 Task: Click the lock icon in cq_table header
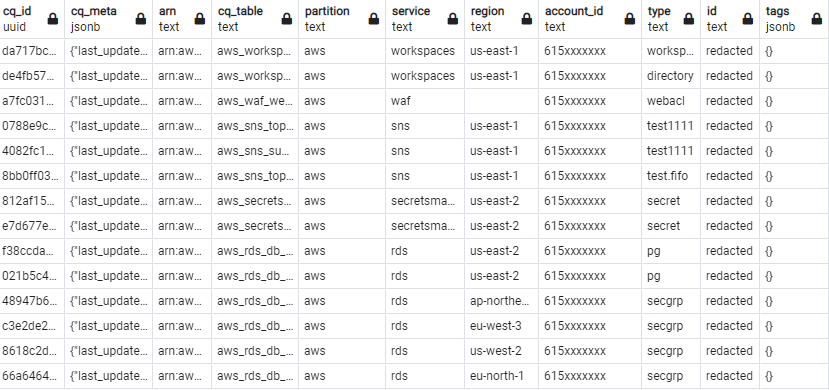pyautogui.click(x=287, y=19)
